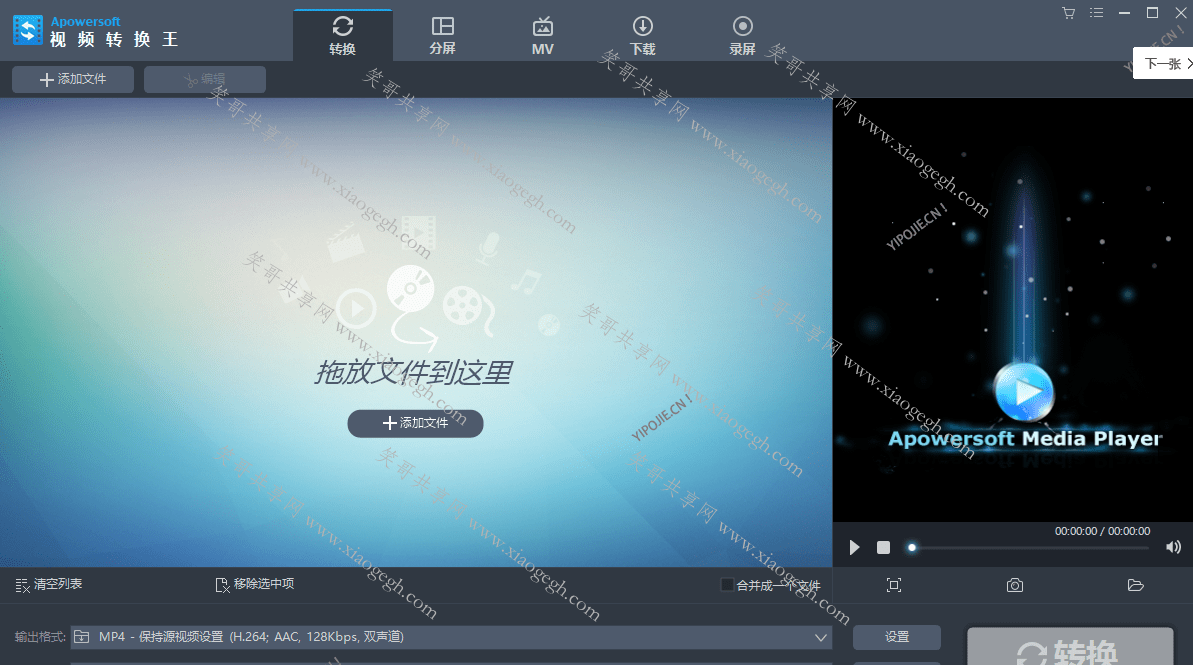Open the 转换 (Convert) tab
1193x665 pixels.
pos(342,36)
